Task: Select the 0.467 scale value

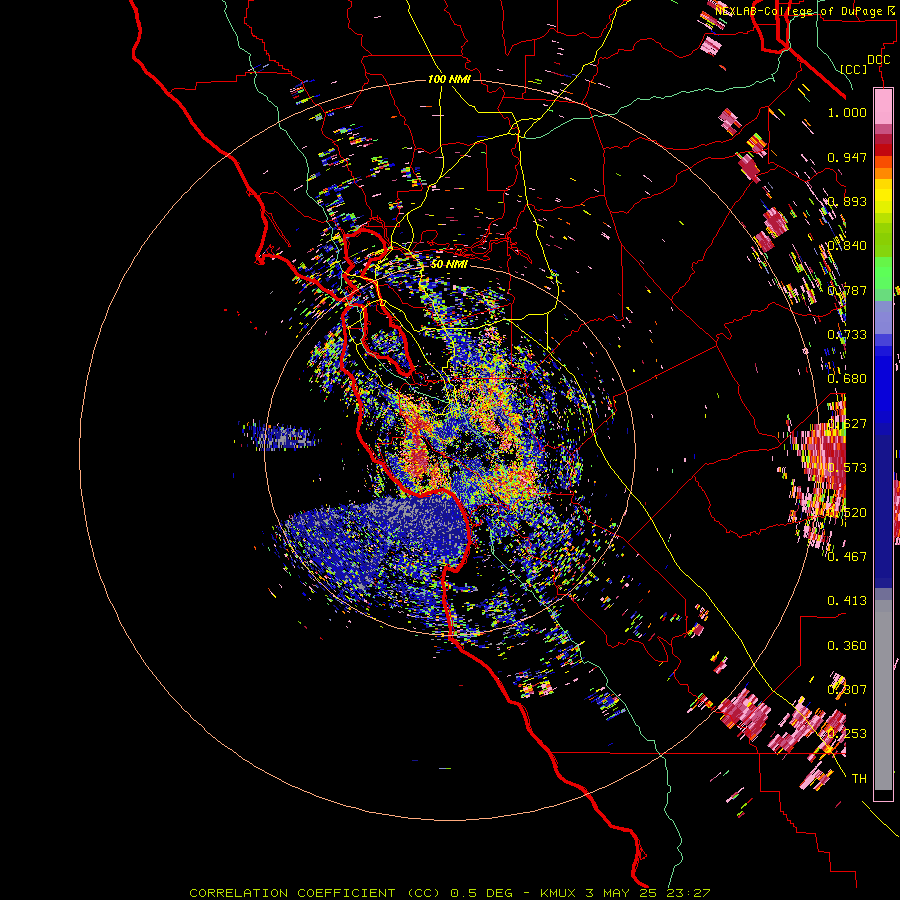Action: click(x=847, y=556)
